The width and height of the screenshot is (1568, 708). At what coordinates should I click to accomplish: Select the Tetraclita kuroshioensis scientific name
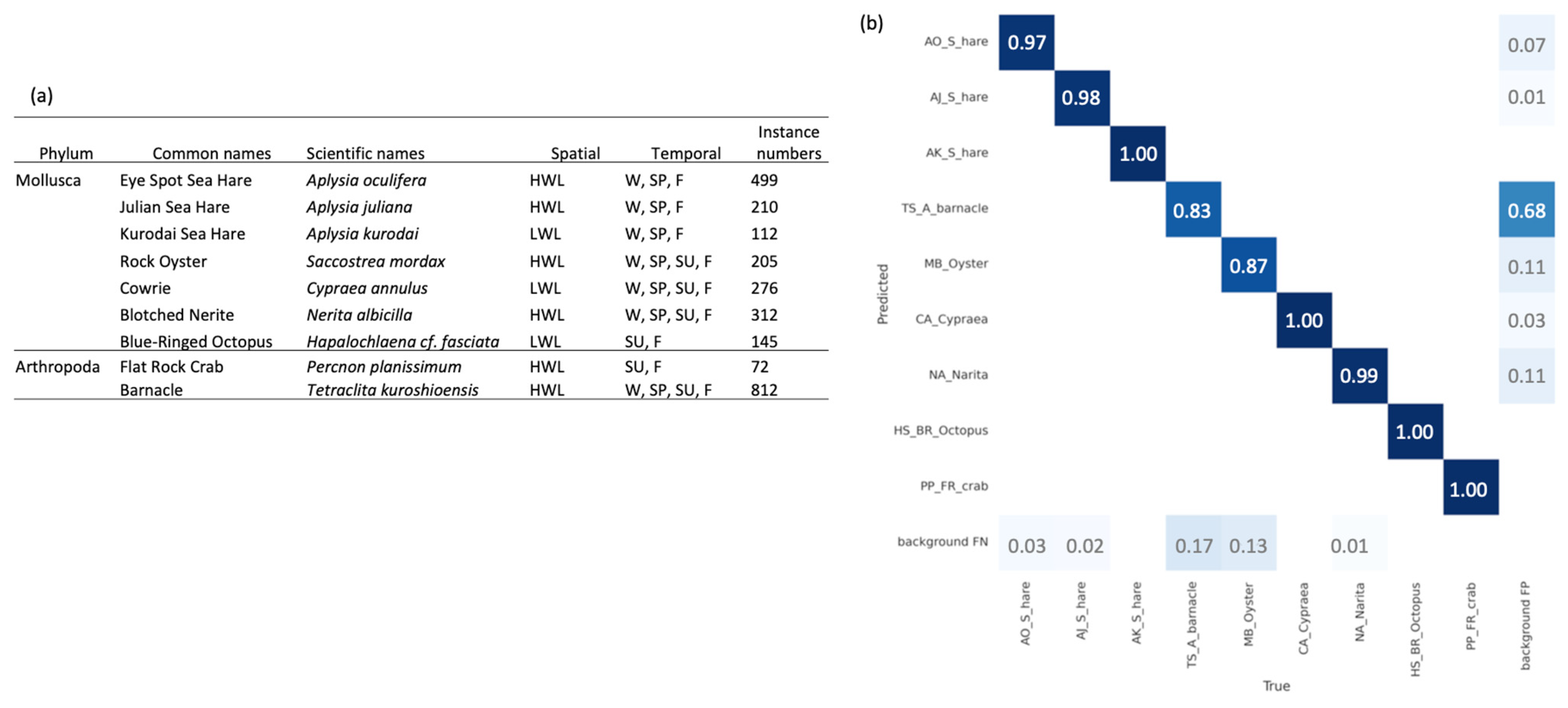point(393,390)
